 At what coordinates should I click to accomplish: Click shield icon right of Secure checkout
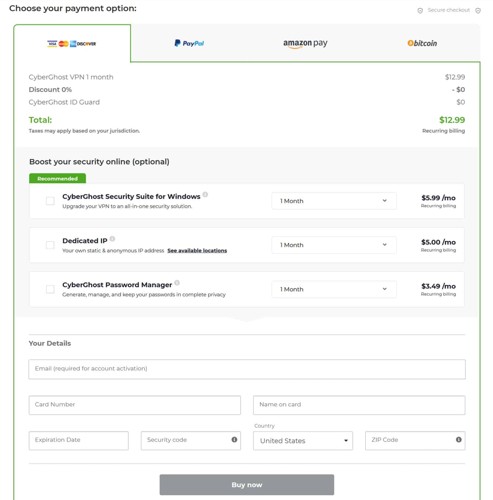coord(478,11)
